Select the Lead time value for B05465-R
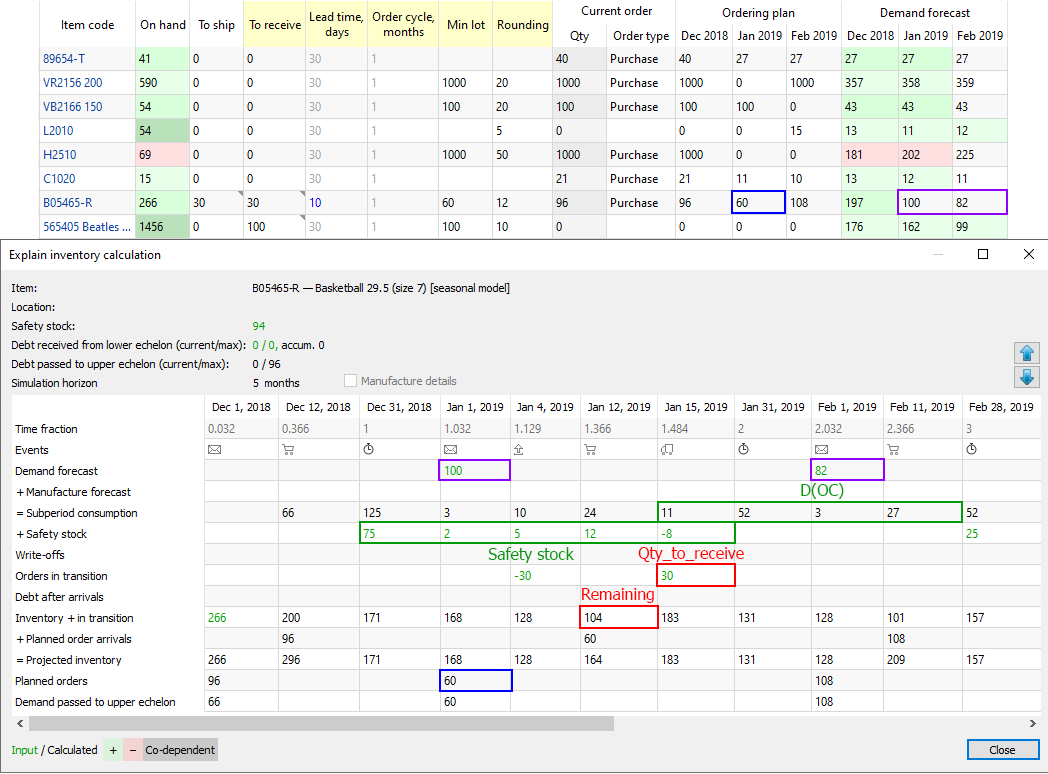 tap(315, 203)
